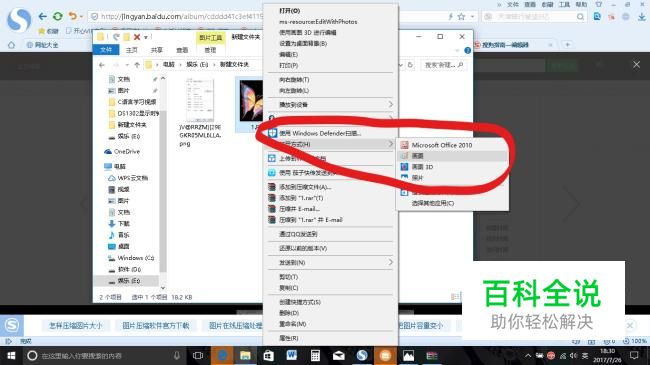Open Photos app on the taskbar

[408, 355]
